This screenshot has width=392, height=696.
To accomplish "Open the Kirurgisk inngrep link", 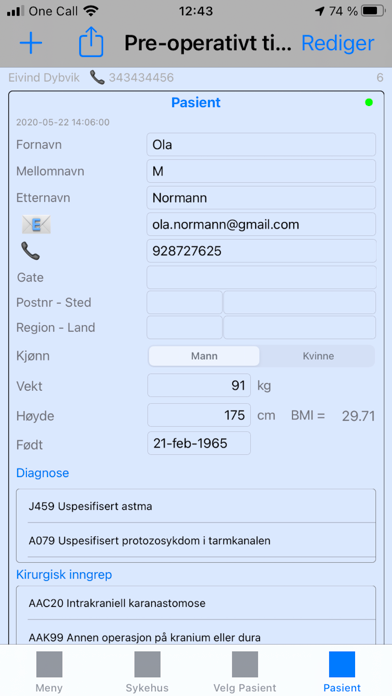I will [64, 575].
